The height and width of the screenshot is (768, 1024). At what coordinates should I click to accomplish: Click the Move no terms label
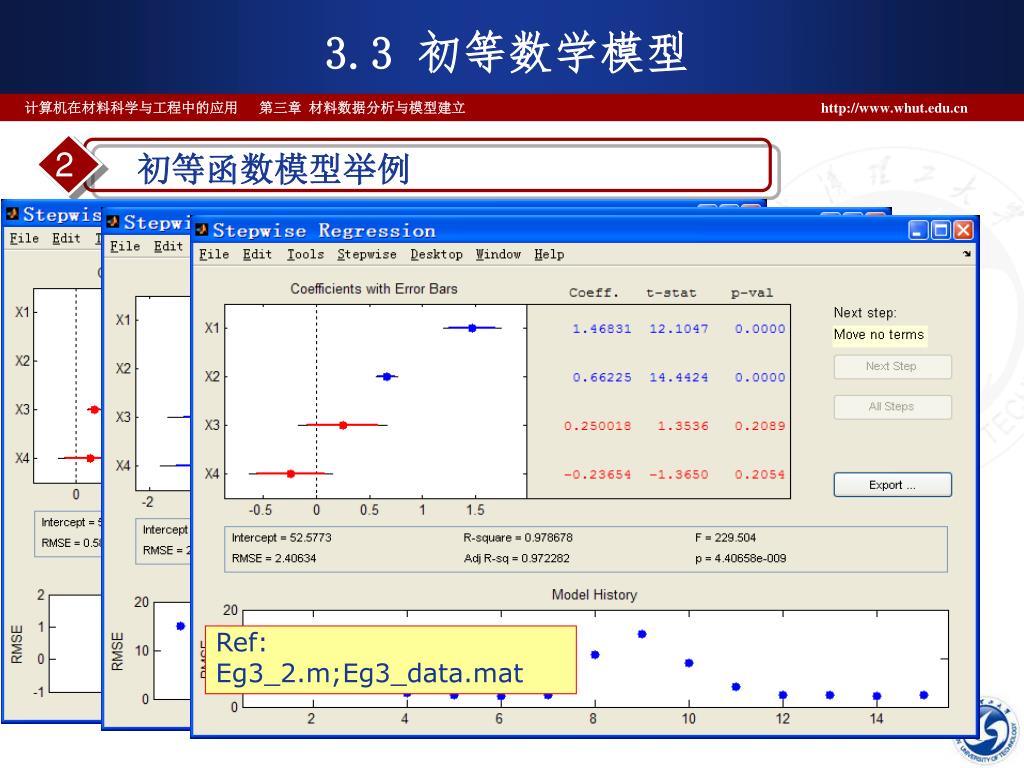point(879,335)
